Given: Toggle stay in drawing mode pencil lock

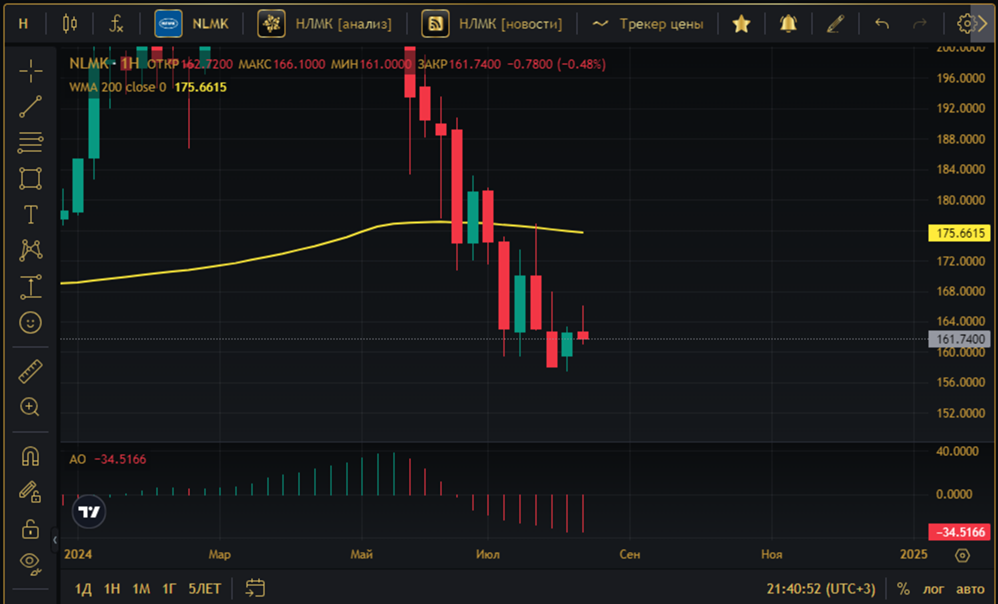Looking at the screenshot, I should click(31, 492).
